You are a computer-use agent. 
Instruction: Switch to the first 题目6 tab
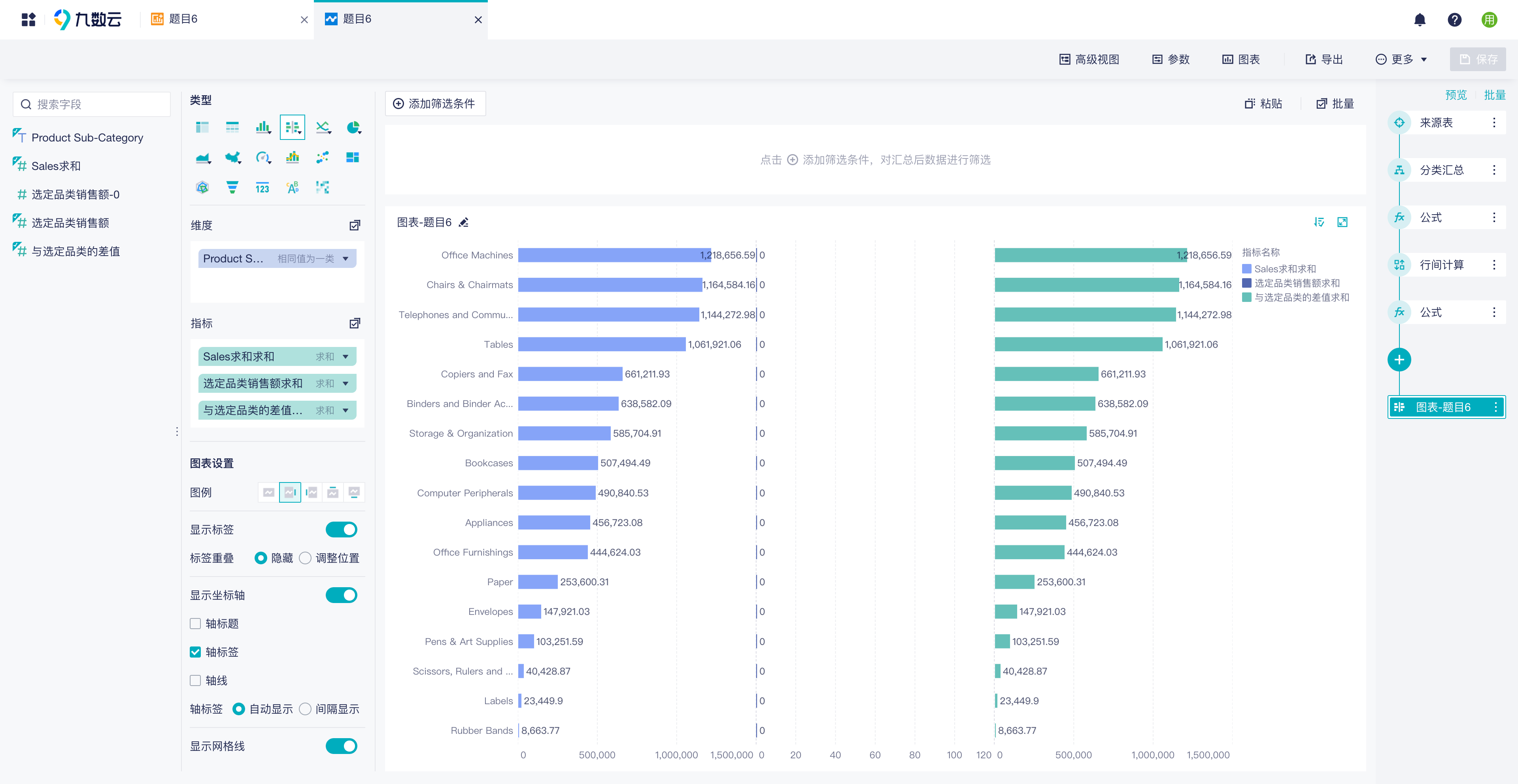pos(227,19)
